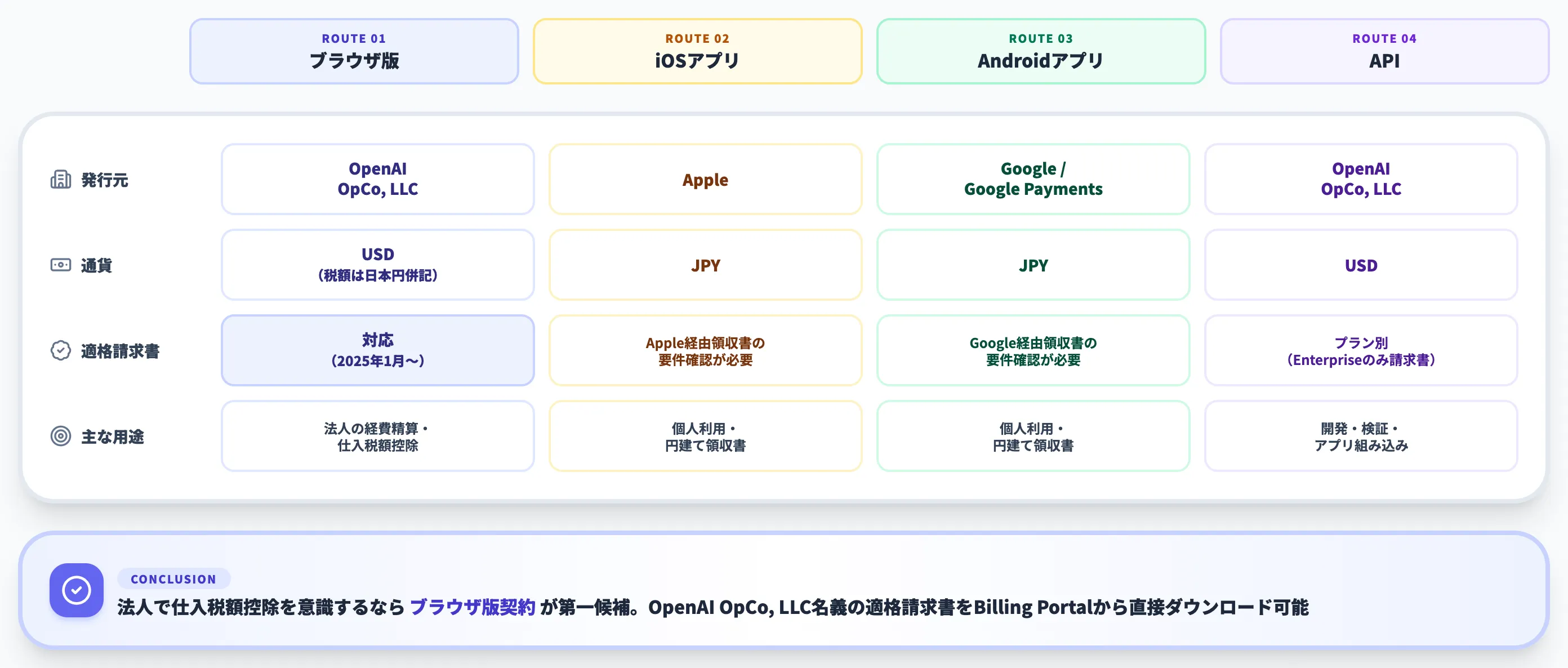The image size is (1568, 668).
Task: Click the Apple issuer cell
Action: click(706, 179)
